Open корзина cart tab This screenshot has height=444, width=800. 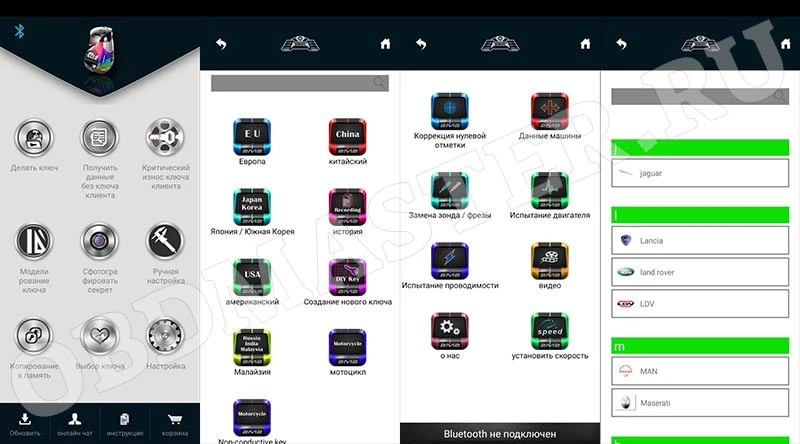tap(174, 424)
